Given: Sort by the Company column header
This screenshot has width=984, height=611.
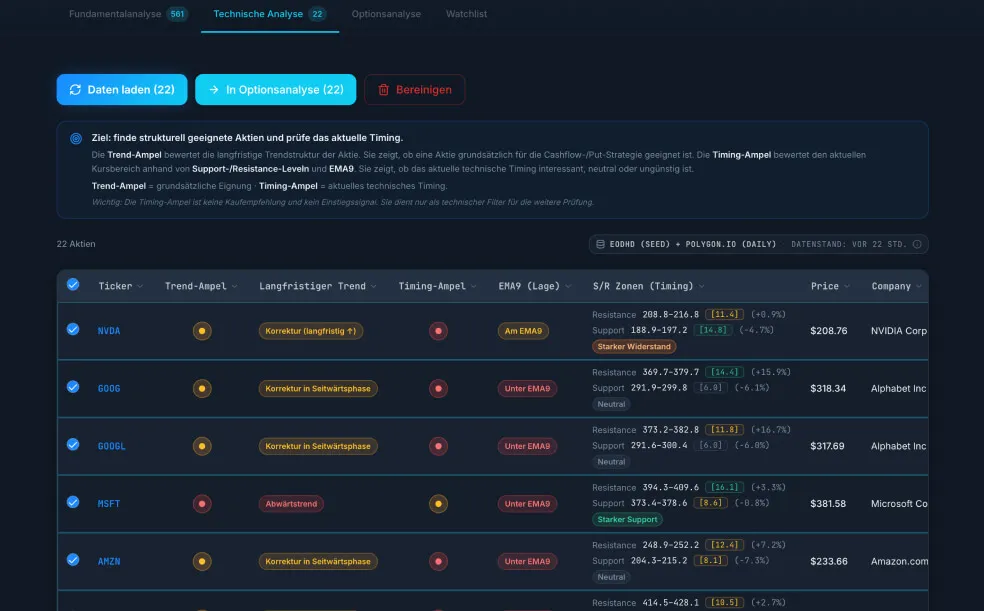Looking at the screenshot, I should (896, 286).
